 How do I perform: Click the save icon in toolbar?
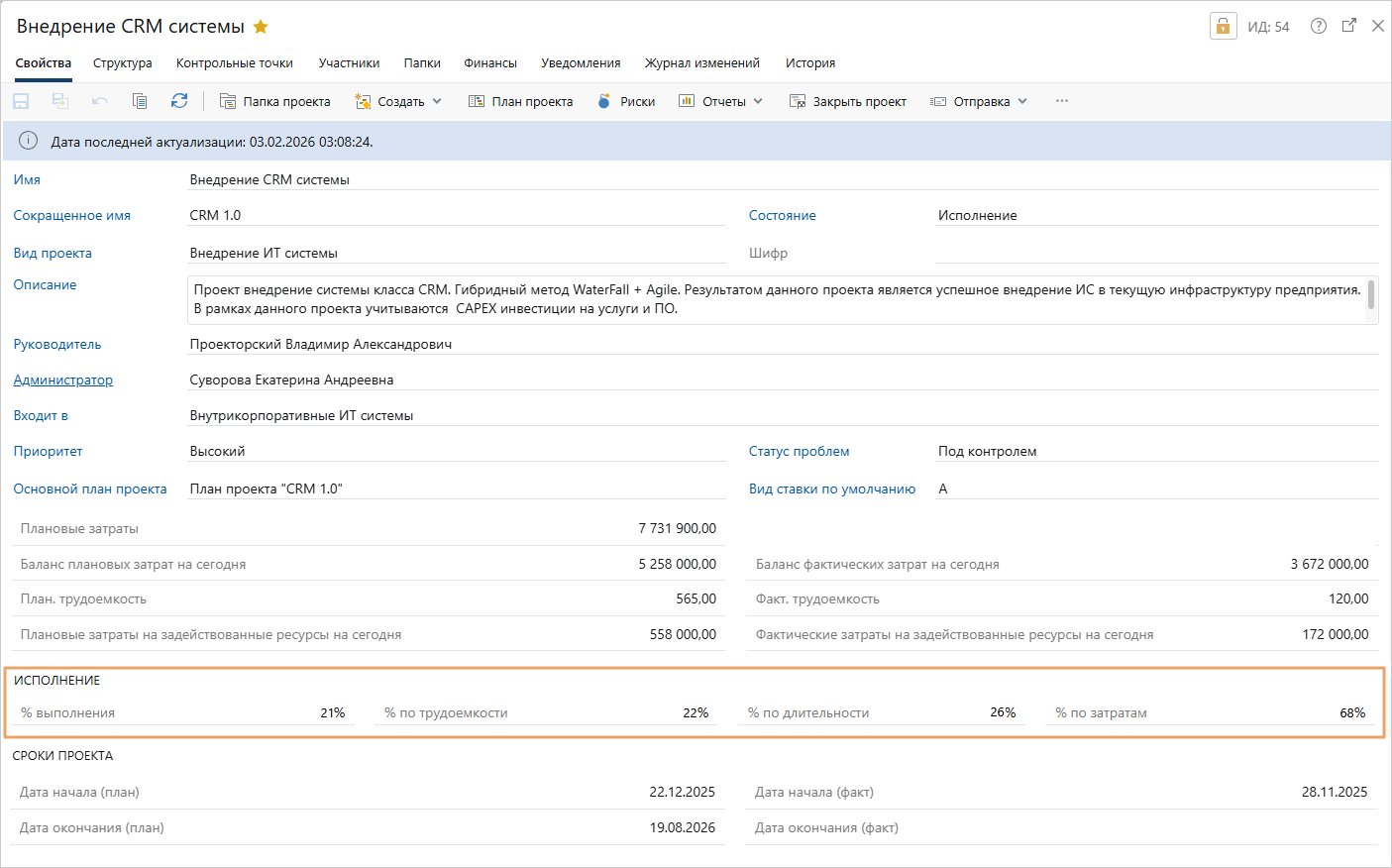click(21, 101)
